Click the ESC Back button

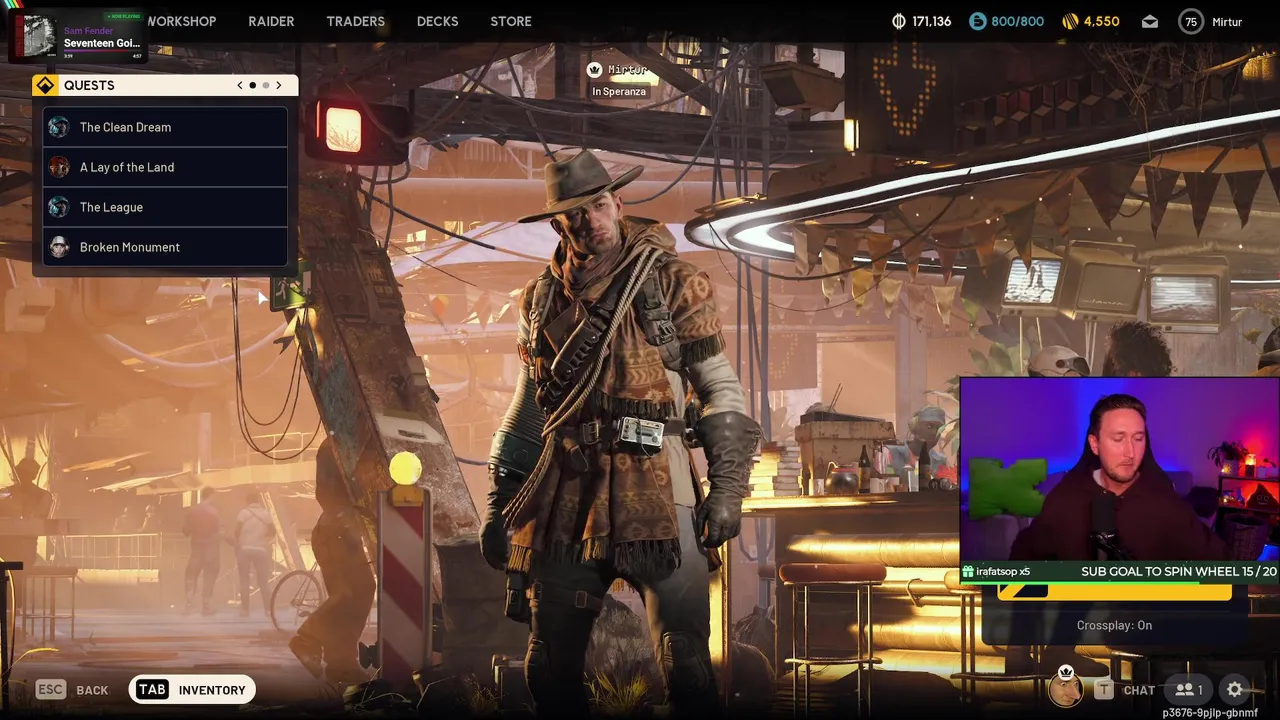pyautogui.click(x=72, y=689)
